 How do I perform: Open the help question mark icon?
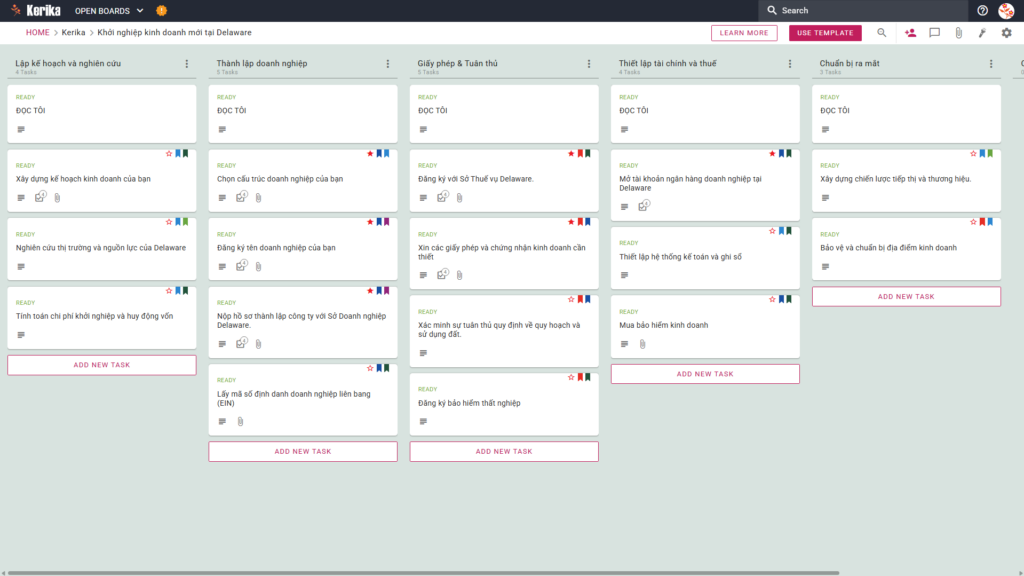click(982, 10)
